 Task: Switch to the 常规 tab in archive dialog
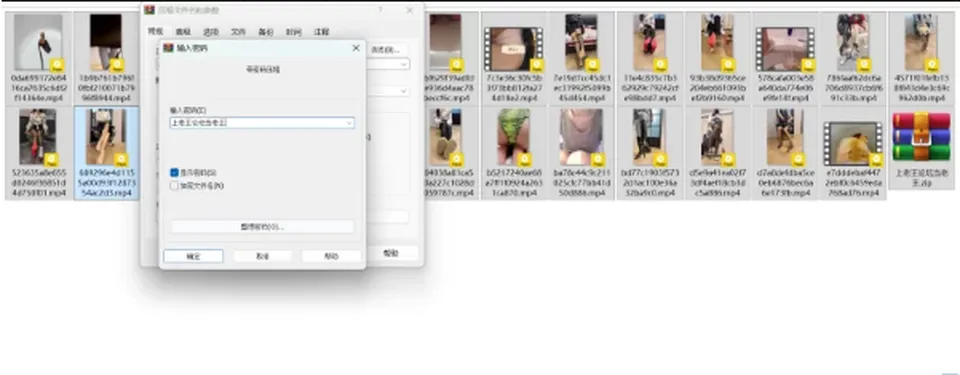click(156, 32)
